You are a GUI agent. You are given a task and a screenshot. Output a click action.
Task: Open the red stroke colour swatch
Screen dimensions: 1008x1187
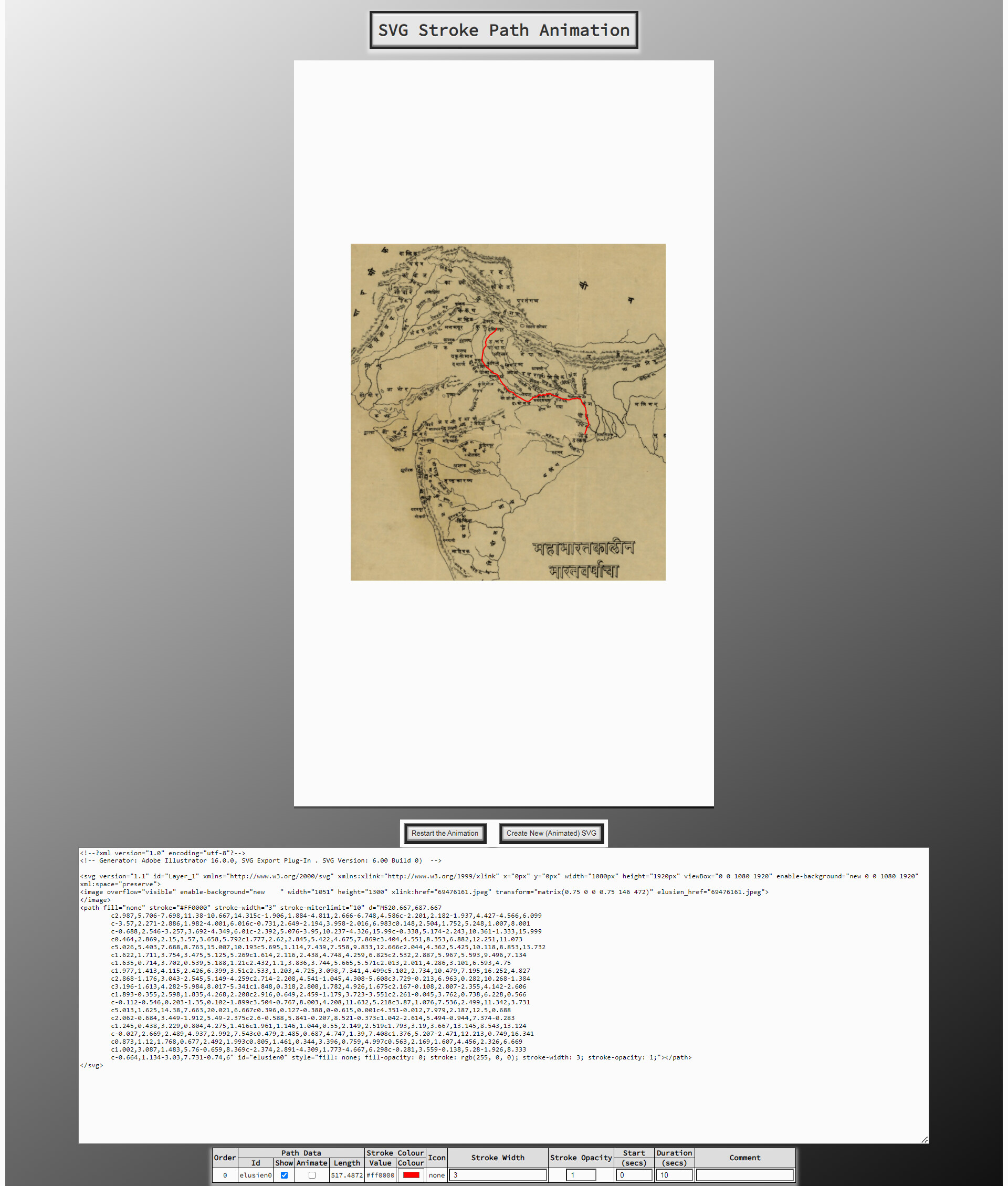pos(411,1175)
